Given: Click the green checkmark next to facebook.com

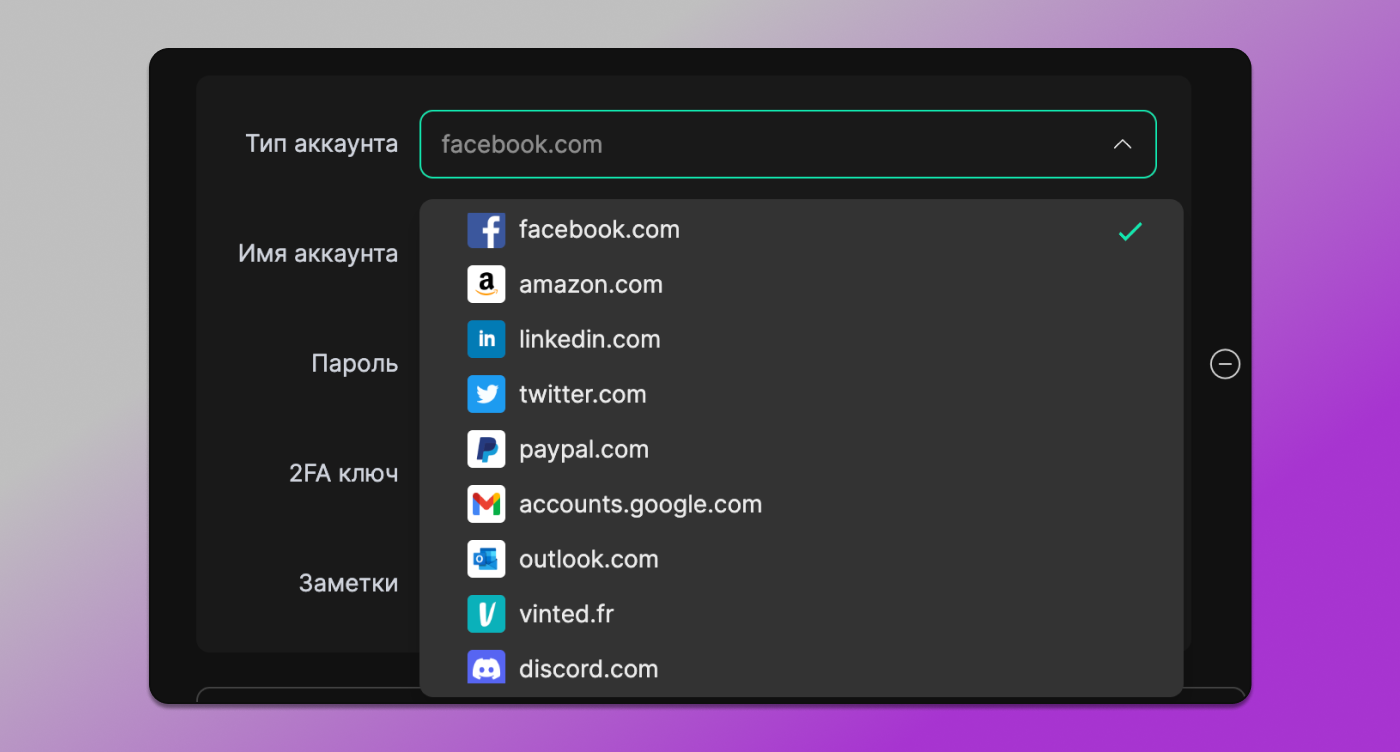Looking at the screenshot, I should (1130, 231).
